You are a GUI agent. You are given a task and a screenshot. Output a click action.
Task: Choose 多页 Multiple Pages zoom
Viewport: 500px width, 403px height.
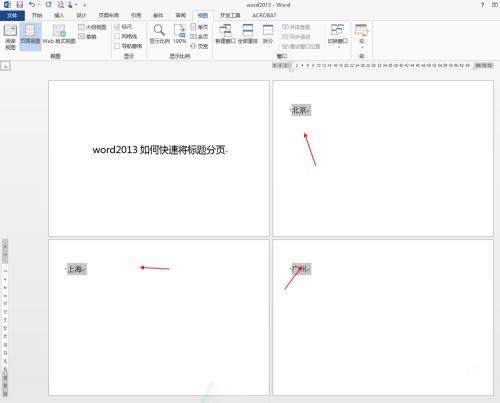(x=199, y=36)
